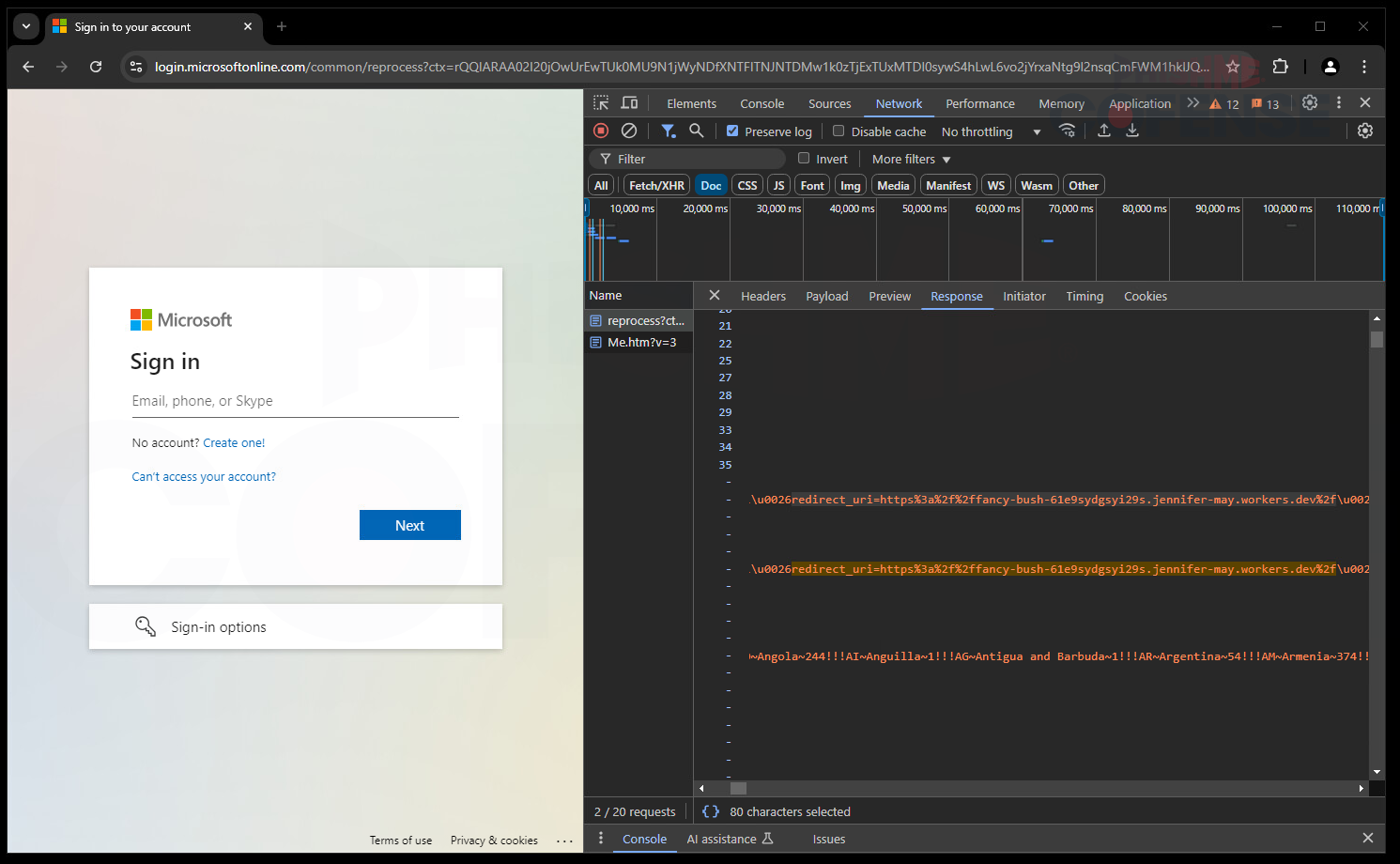Show the 13 issues indicator
The width and height of the screenshot is (1400, 864).
(x=1266, y=103)
